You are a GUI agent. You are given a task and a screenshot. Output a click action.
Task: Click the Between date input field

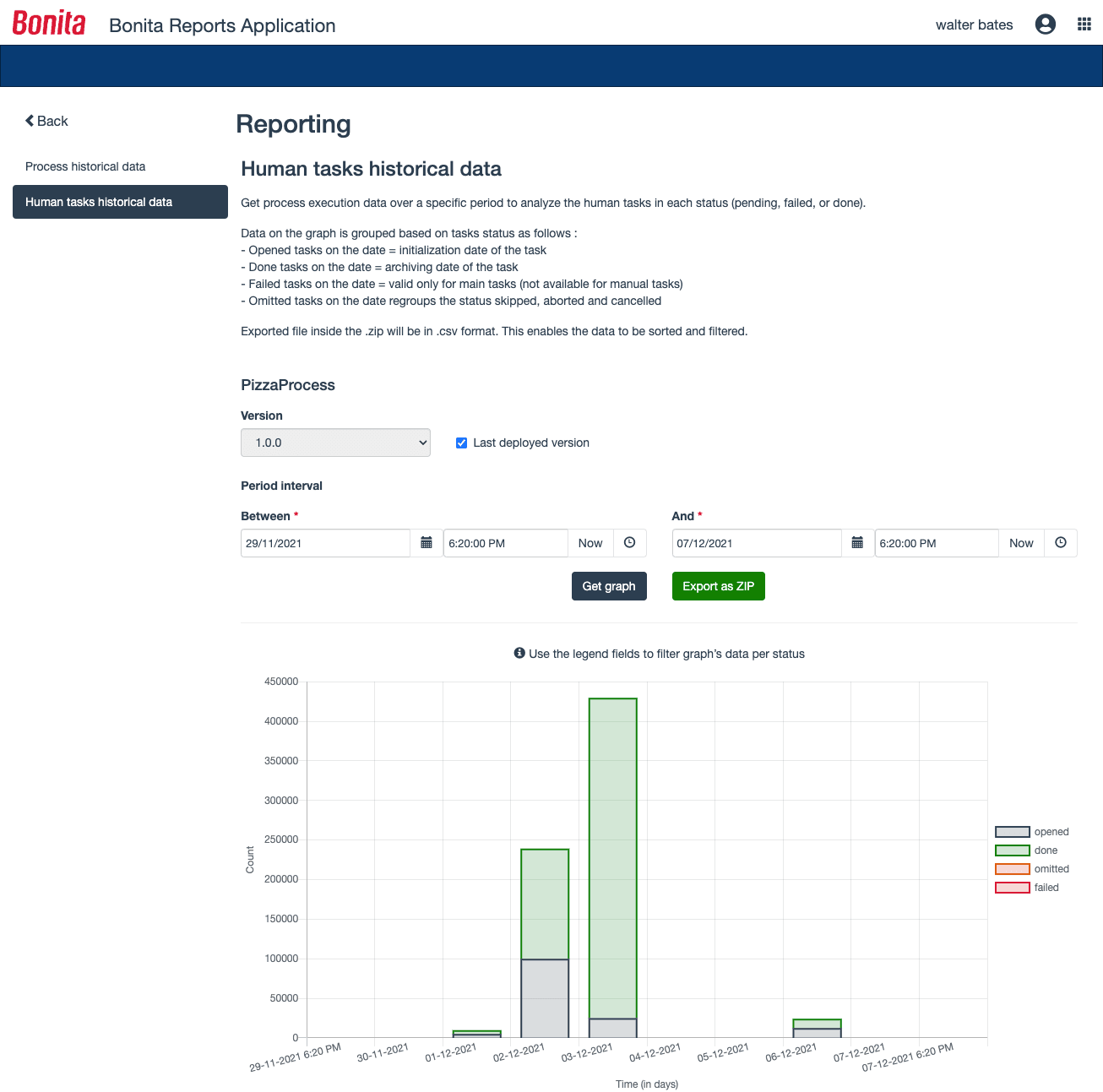[325, 543]
